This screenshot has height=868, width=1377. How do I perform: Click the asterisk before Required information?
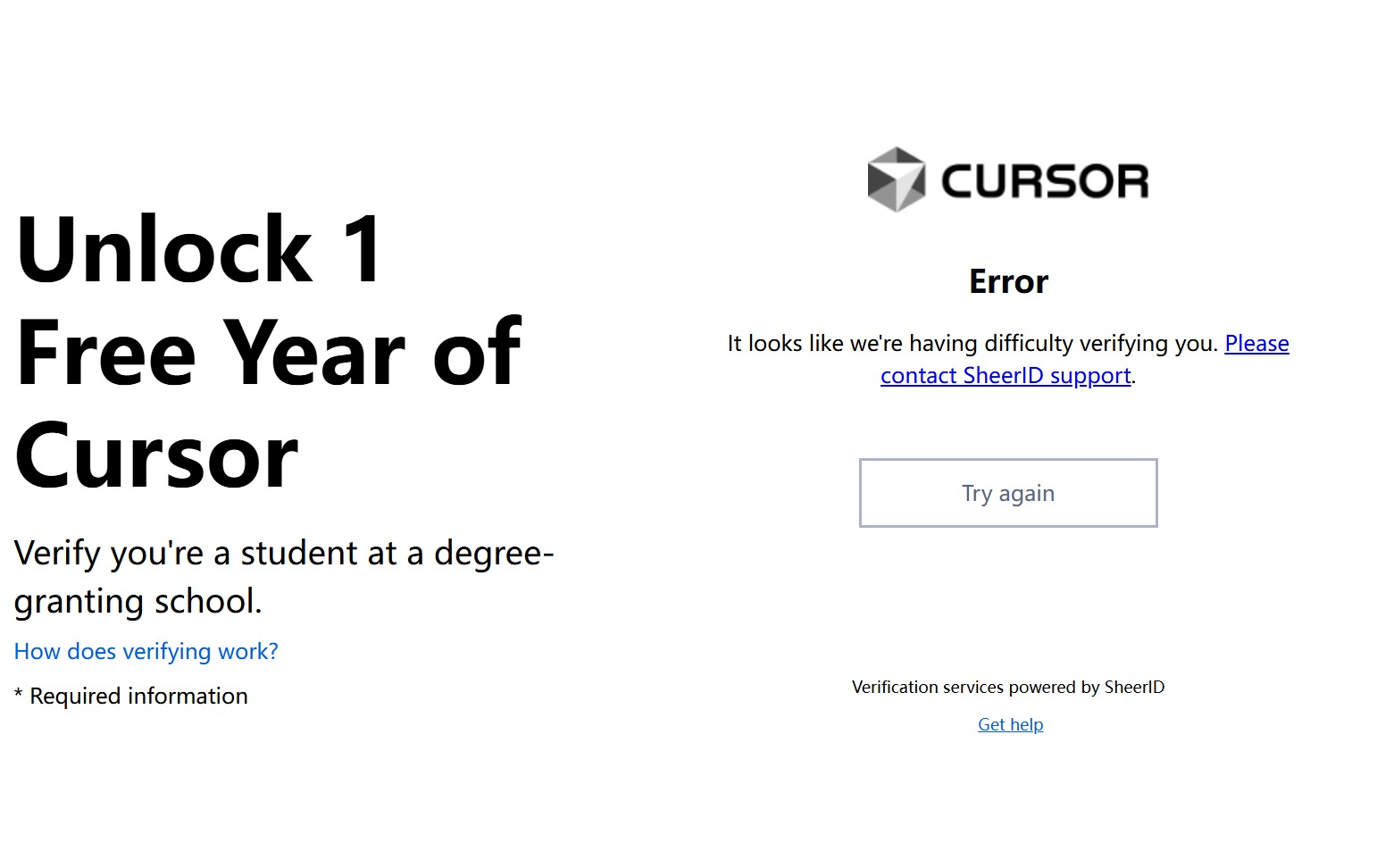pos(19,697)
